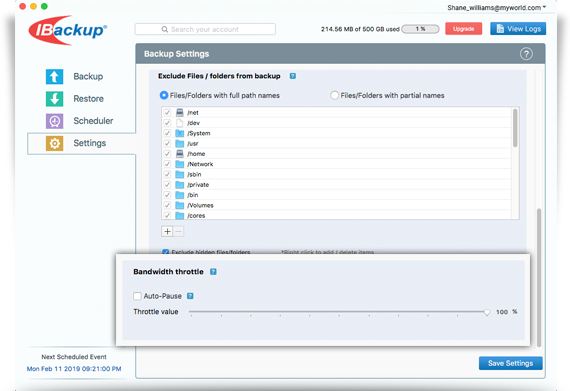Click the Throttle value slider handle
Screen dimensions: 570x391
[487, 312]
